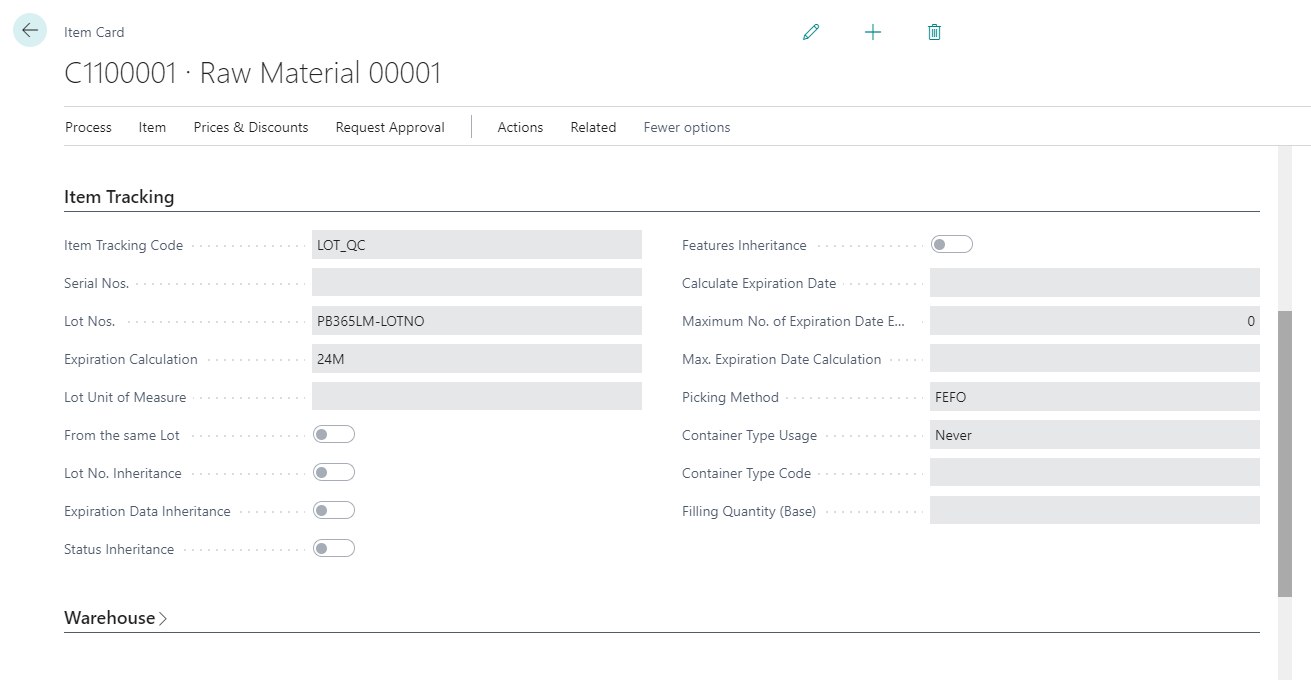The height and width of the screenshot is (680, 1311).
Task: Open the Actions menu
Action: pos(520,127)
